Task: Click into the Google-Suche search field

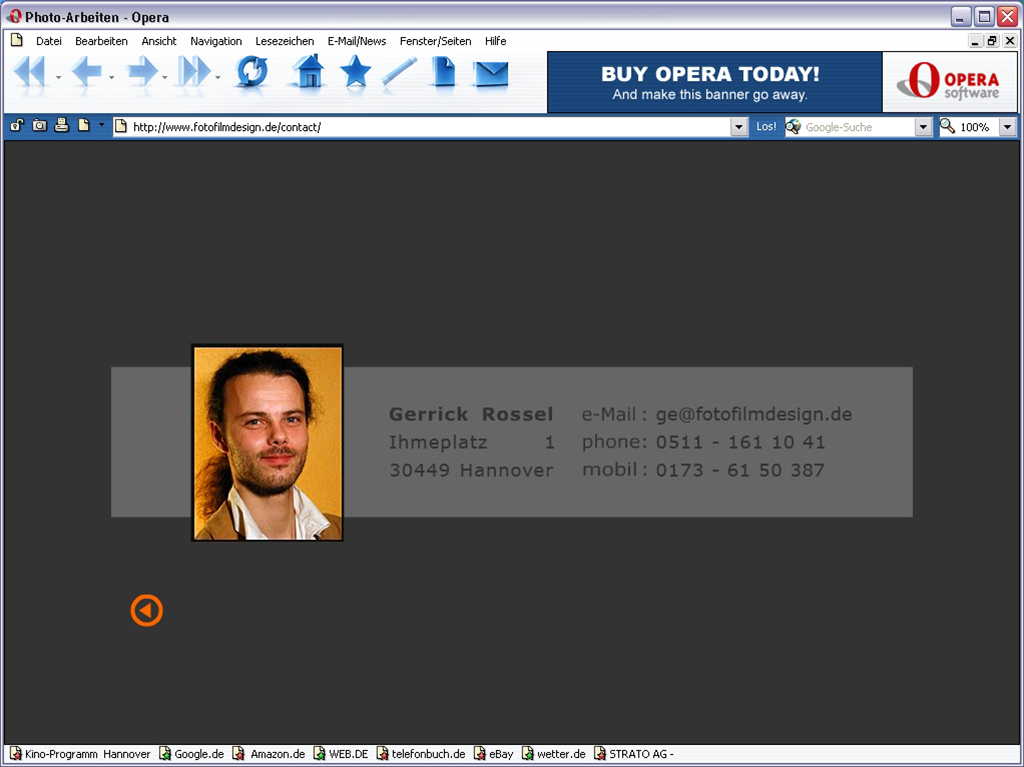Action: pos(850,127)
